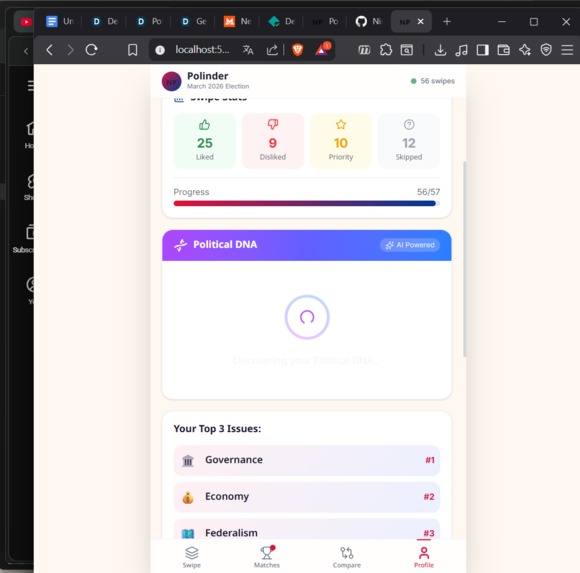580x573 pixels.
Task: Switch to the Google Docs 'Un' tab
Action: tap(60, 21)
